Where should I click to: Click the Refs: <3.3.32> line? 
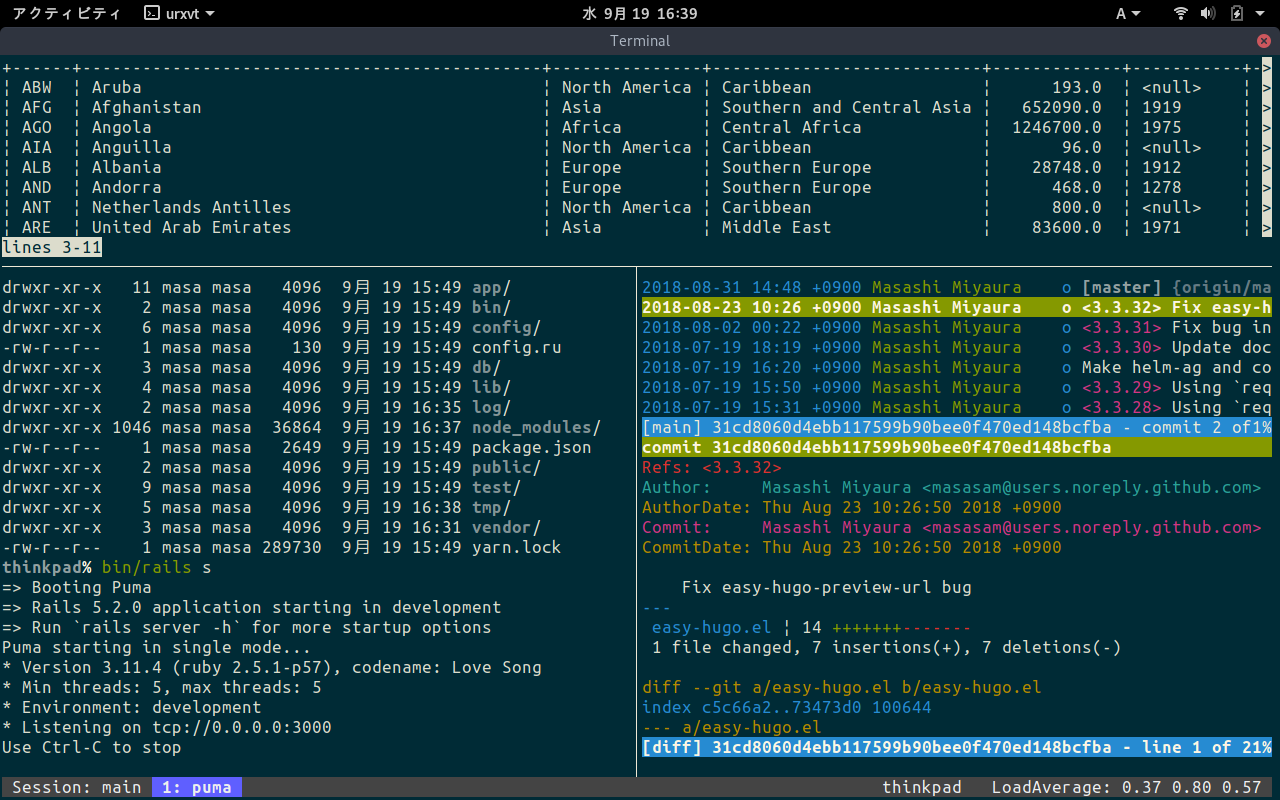(x=712, y=467)
